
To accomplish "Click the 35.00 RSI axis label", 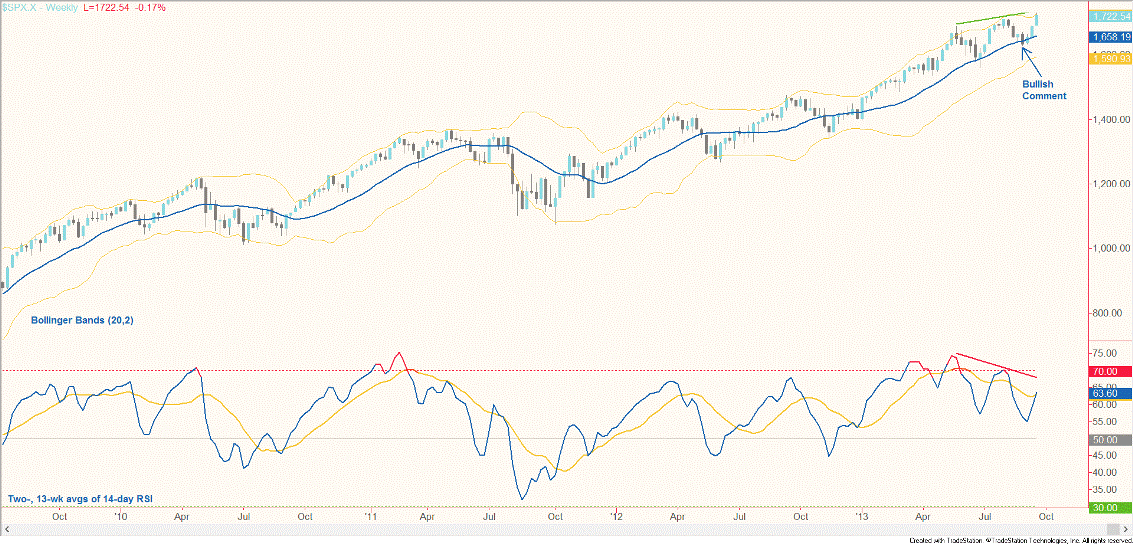I will 1105,490.
